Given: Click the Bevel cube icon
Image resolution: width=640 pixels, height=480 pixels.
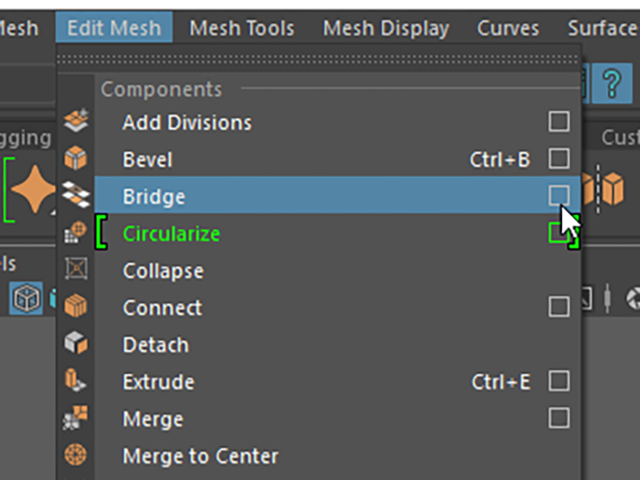Looking at the screenshot, I should (x=76, y=158).
